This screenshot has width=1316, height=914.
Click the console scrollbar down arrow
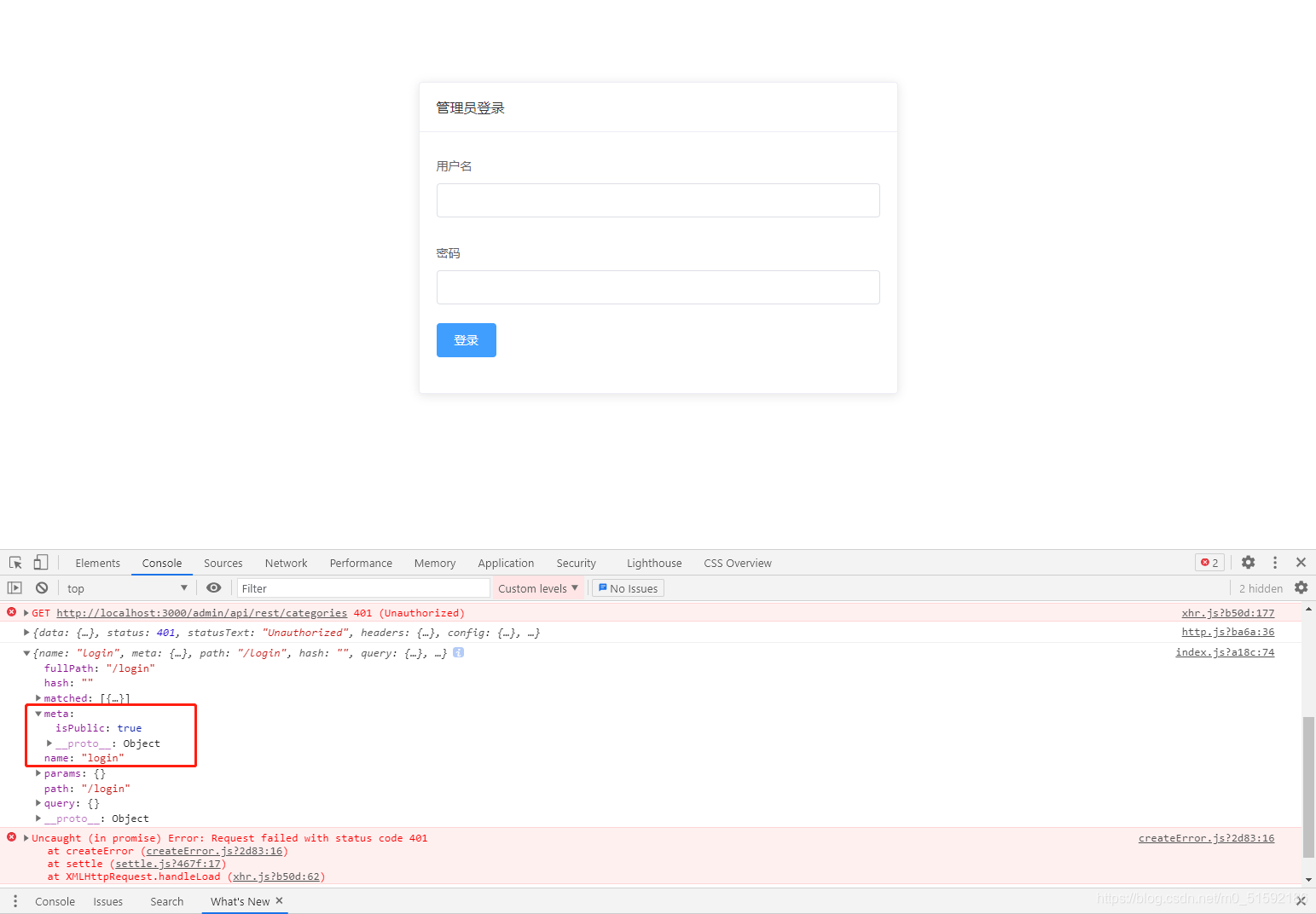point(1308,879)
